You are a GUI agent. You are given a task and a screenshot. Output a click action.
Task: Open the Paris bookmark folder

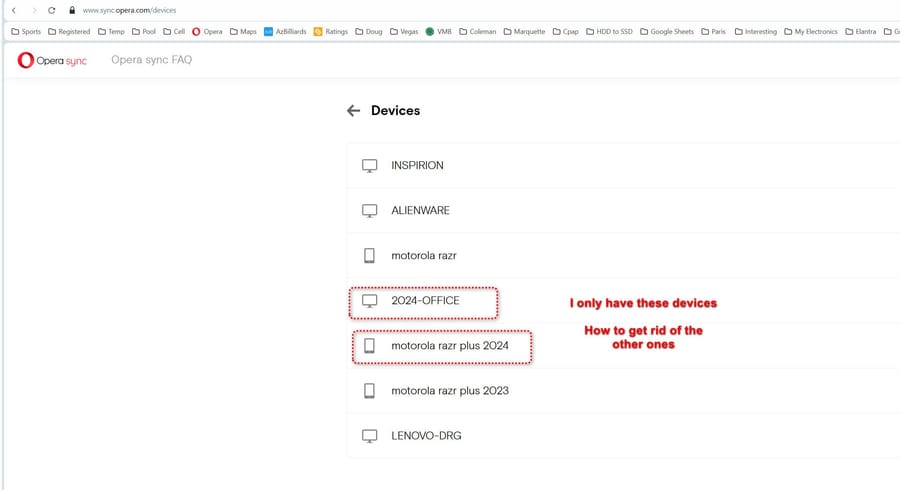click(x=713, y=32)
